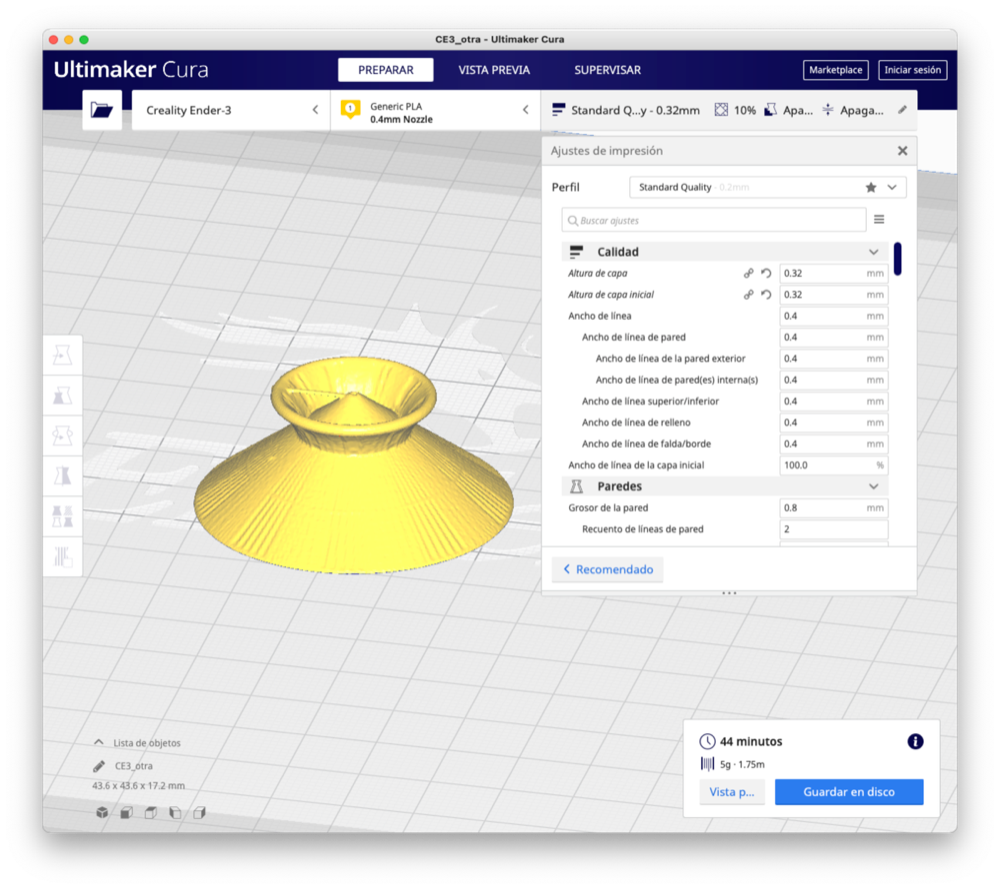1000x889 pixels.
Task: Click pencil icon next to CE3_otra
Action: [x=99, y=766]
